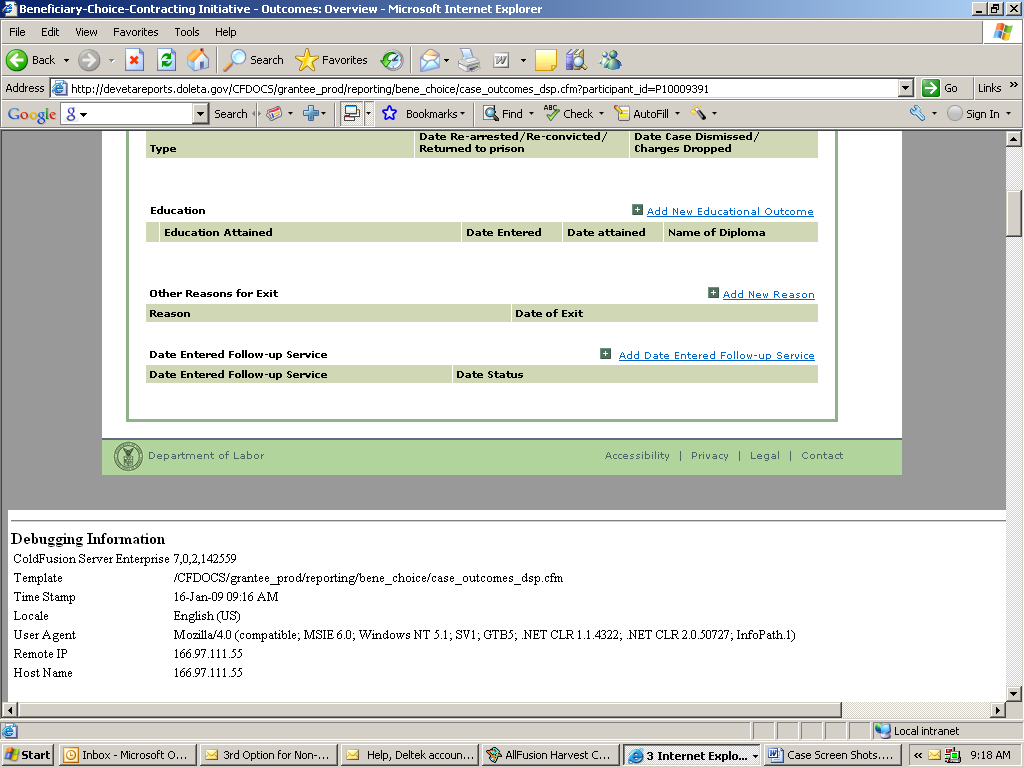Screen dimensions: 1024x768
Task: Click the Go button next to address bar
Action: click(940, 88)
